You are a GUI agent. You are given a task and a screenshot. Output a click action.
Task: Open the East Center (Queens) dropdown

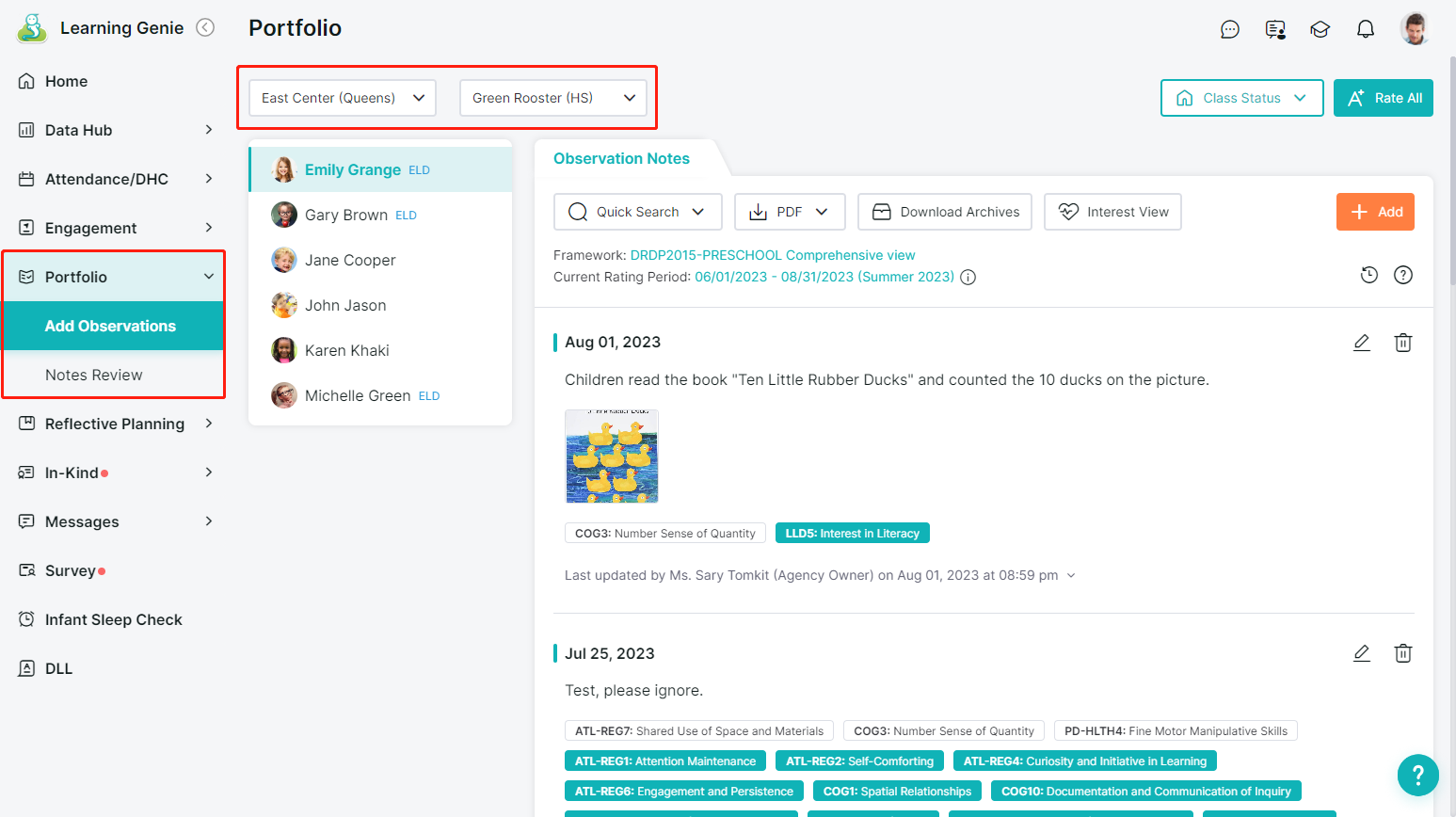tap(343, 98)
